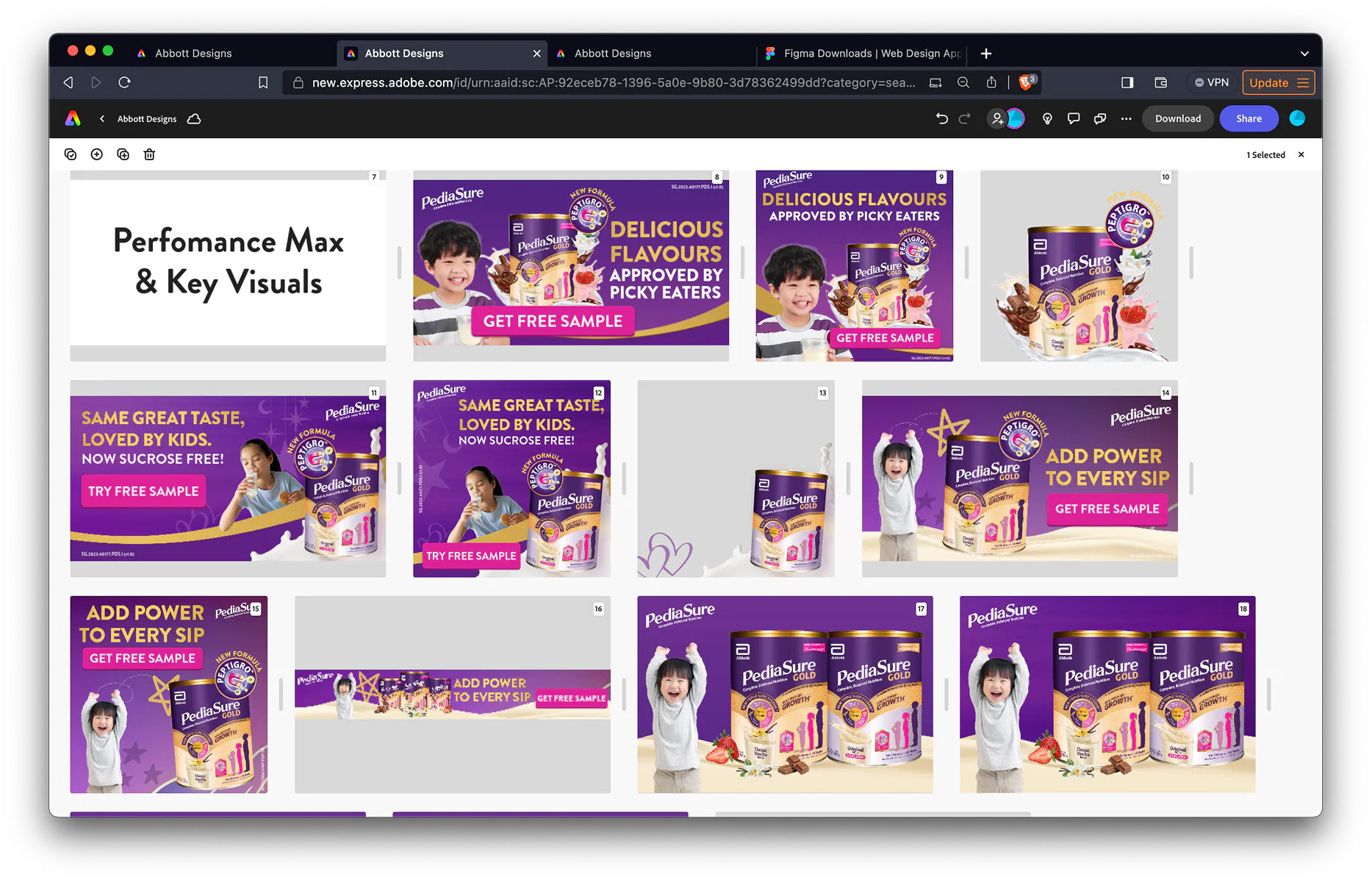Select page 13 can with heart outlines
The image size is (1372, 882).
click(x=736, y=478)
